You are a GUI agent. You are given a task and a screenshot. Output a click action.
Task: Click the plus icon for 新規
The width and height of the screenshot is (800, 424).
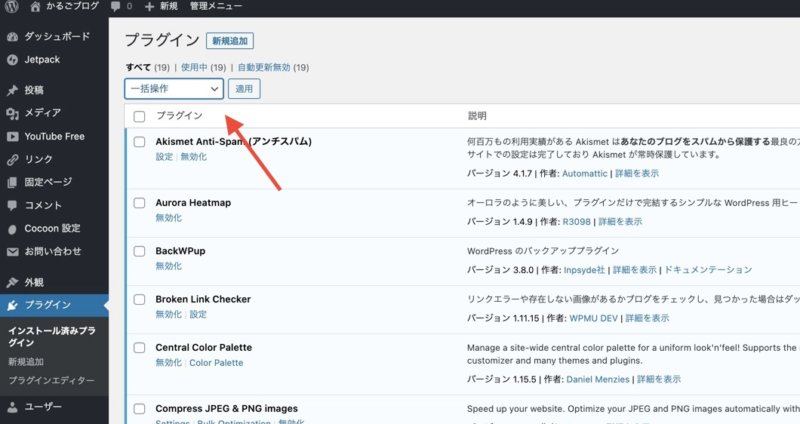click(x=149, y=7)
